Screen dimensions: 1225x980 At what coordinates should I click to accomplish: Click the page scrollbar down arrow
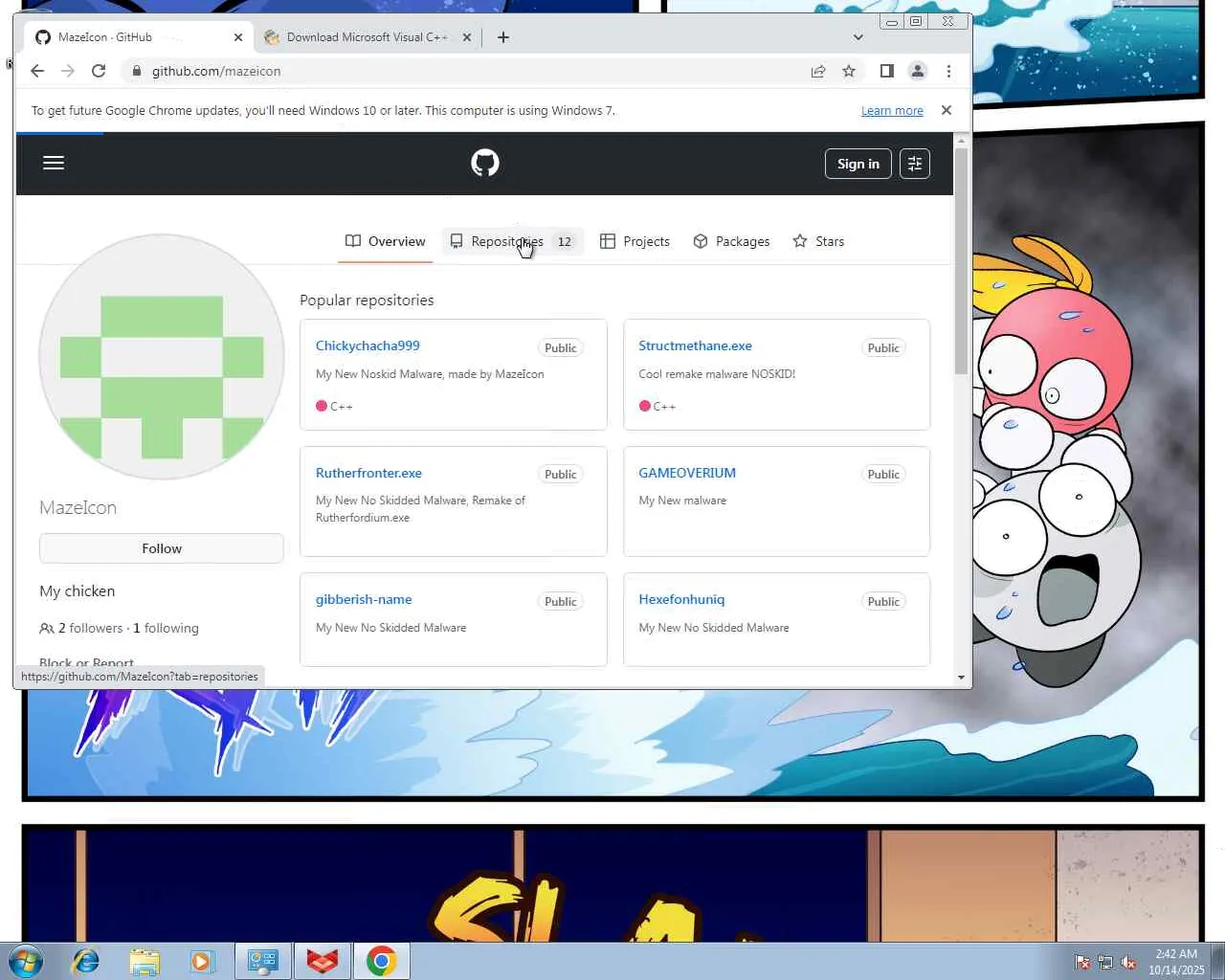pyautogui.click(x=962, y=678)
